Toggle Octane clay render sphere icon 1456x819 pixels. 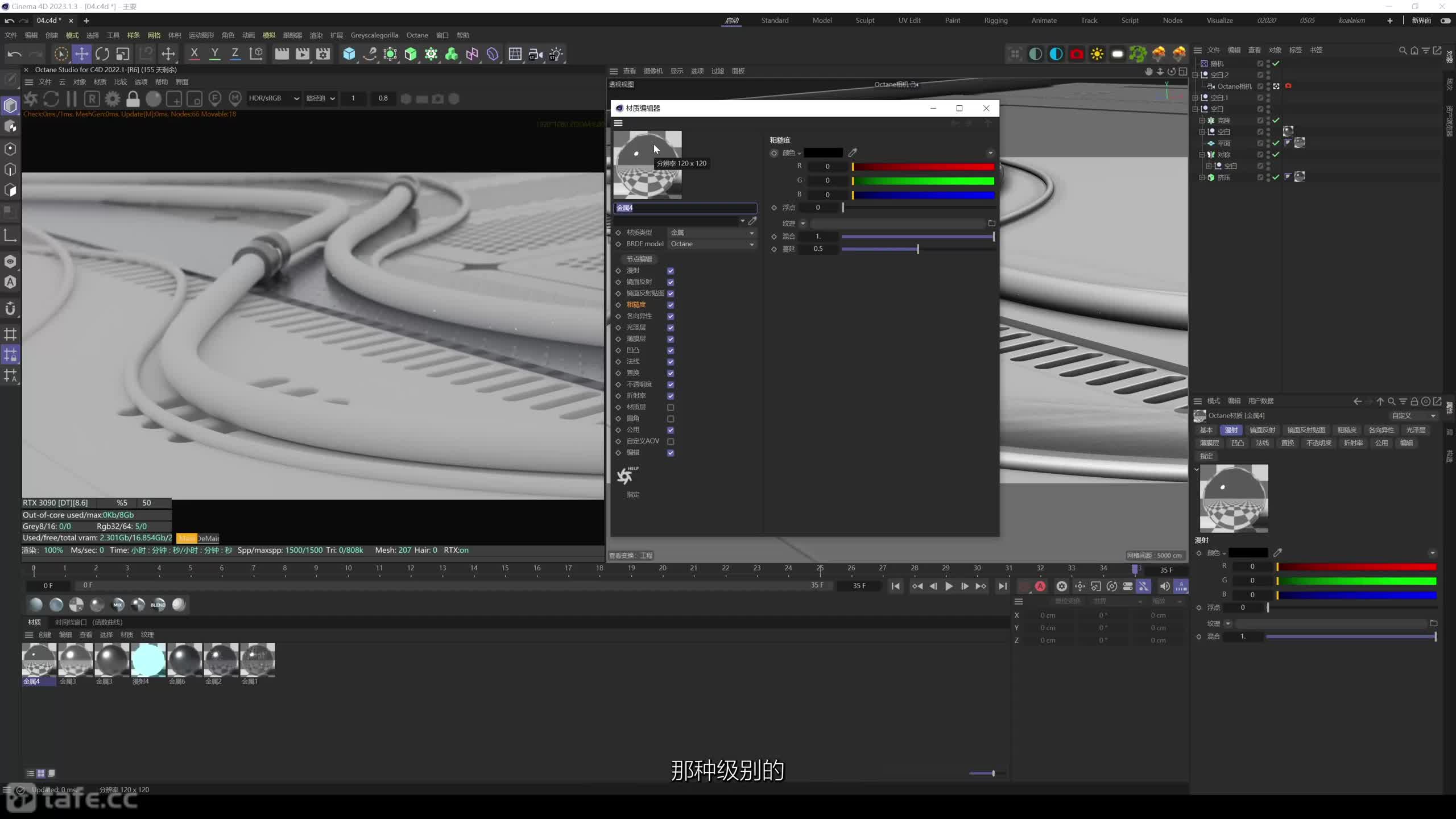click(x=154, y=99)
